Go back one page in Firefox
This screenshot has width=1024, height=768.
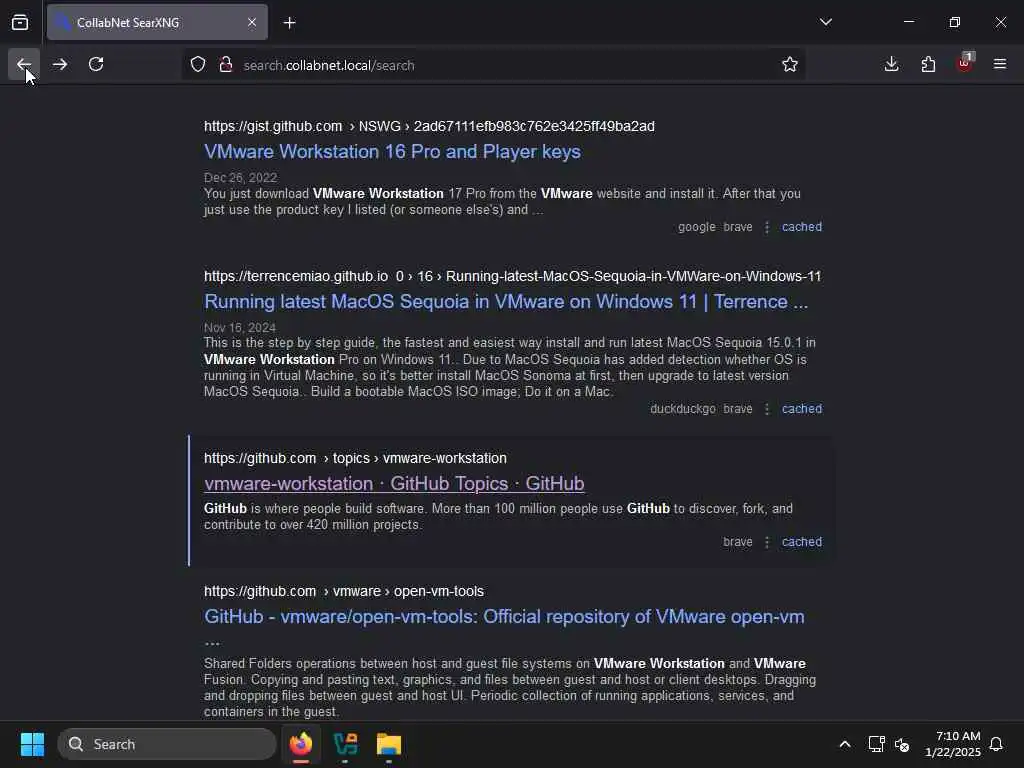[x=24, y=64]
